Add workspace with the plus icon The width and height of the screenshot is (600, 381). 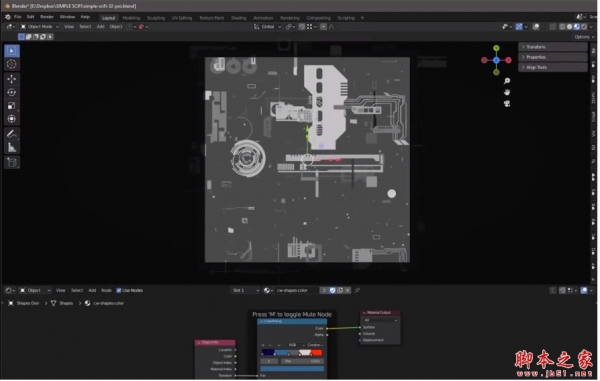pos(362,18)
